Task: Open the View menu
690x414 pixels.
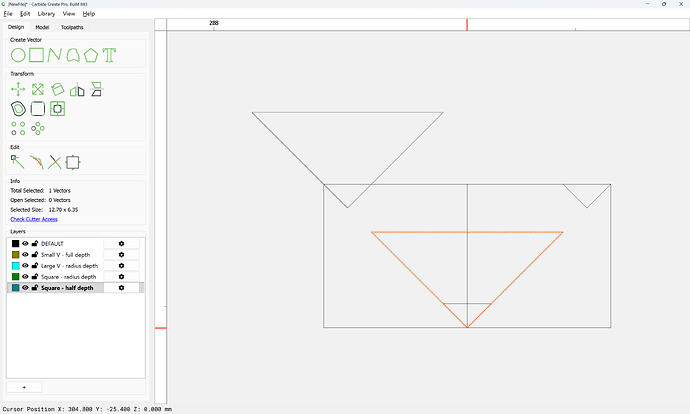Action: tap(69, 14)
